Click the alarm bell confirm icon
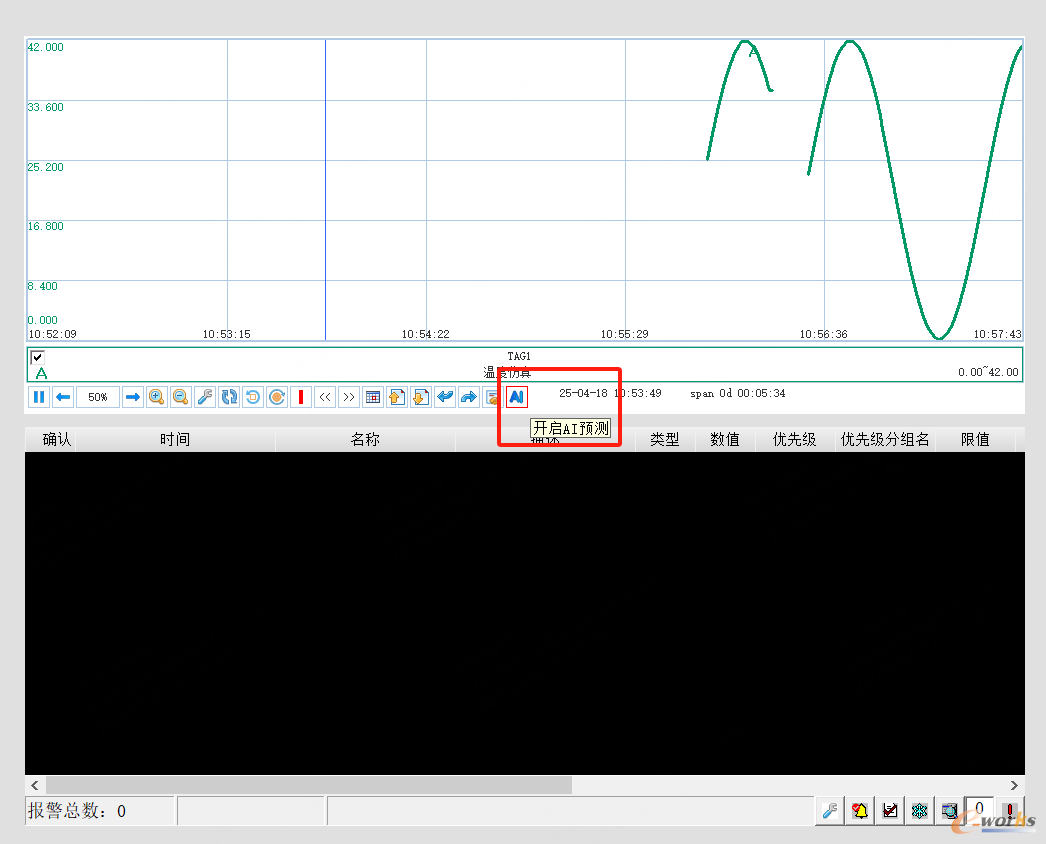This screenshot has height=844, width=1046. tap(860, 811)
